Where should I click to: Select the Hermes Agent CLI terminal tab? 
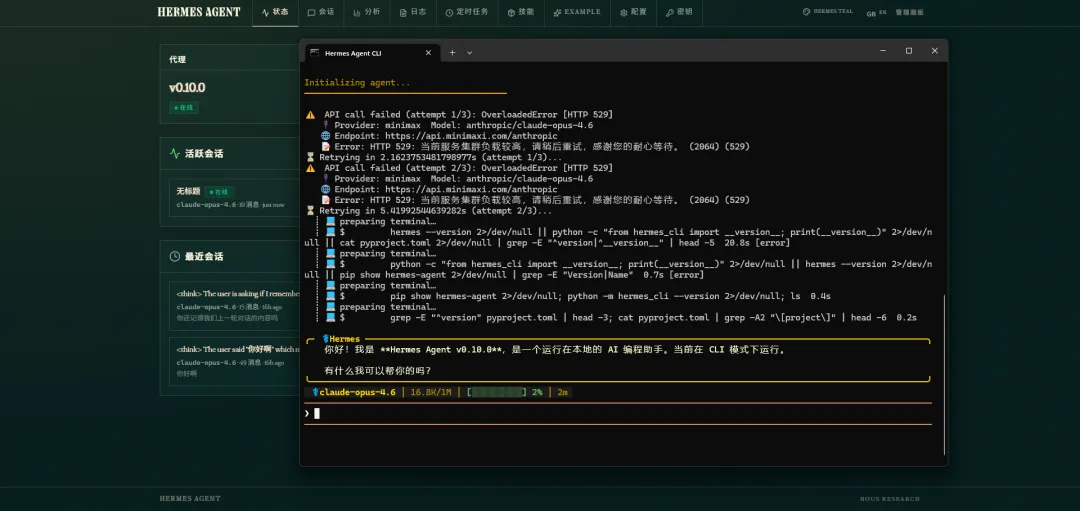pyautogui.click(x=371, y=53)
